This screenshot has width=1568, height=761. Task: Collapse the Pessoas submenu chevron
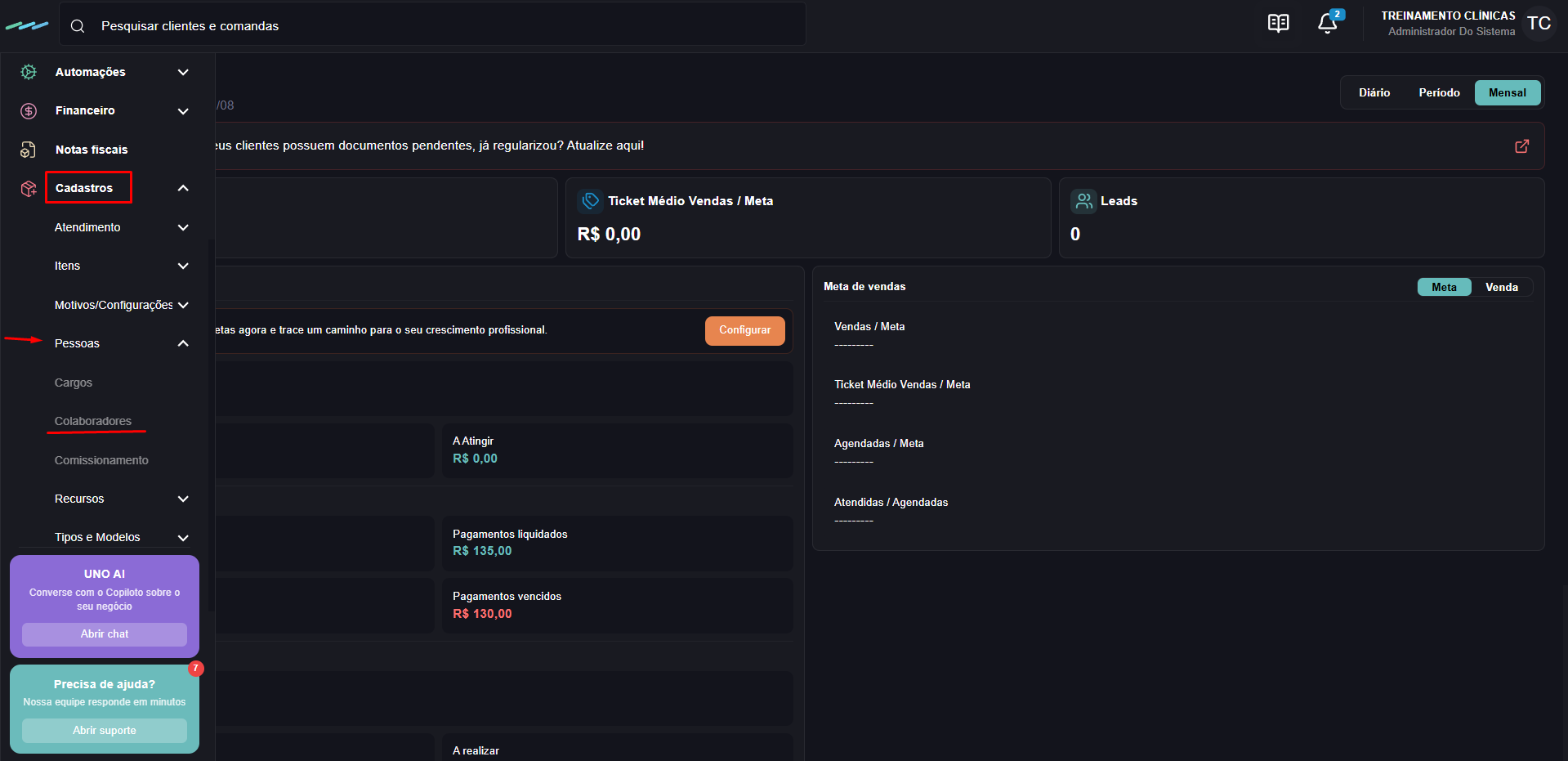(183, 343)
